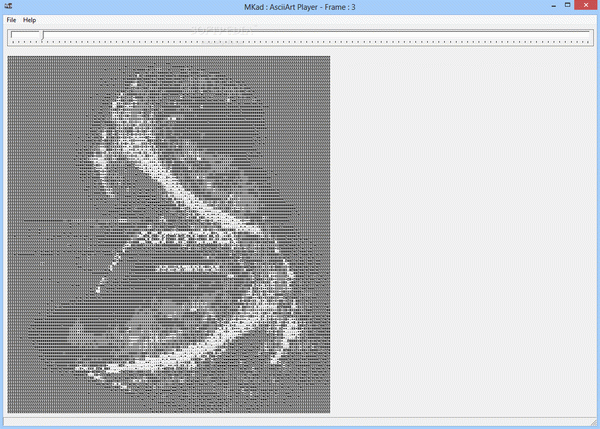Maximize the AsciiArt Player window

point(567,5)
